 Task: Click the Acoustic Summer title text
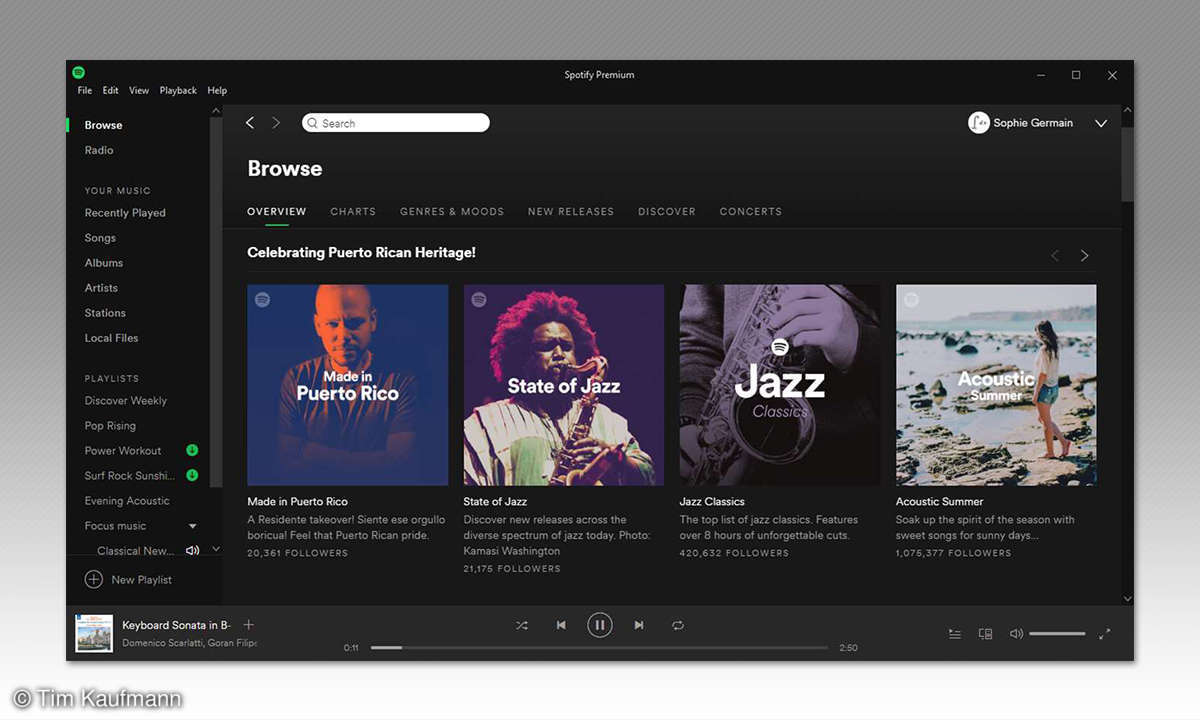(x=940, y=502)
